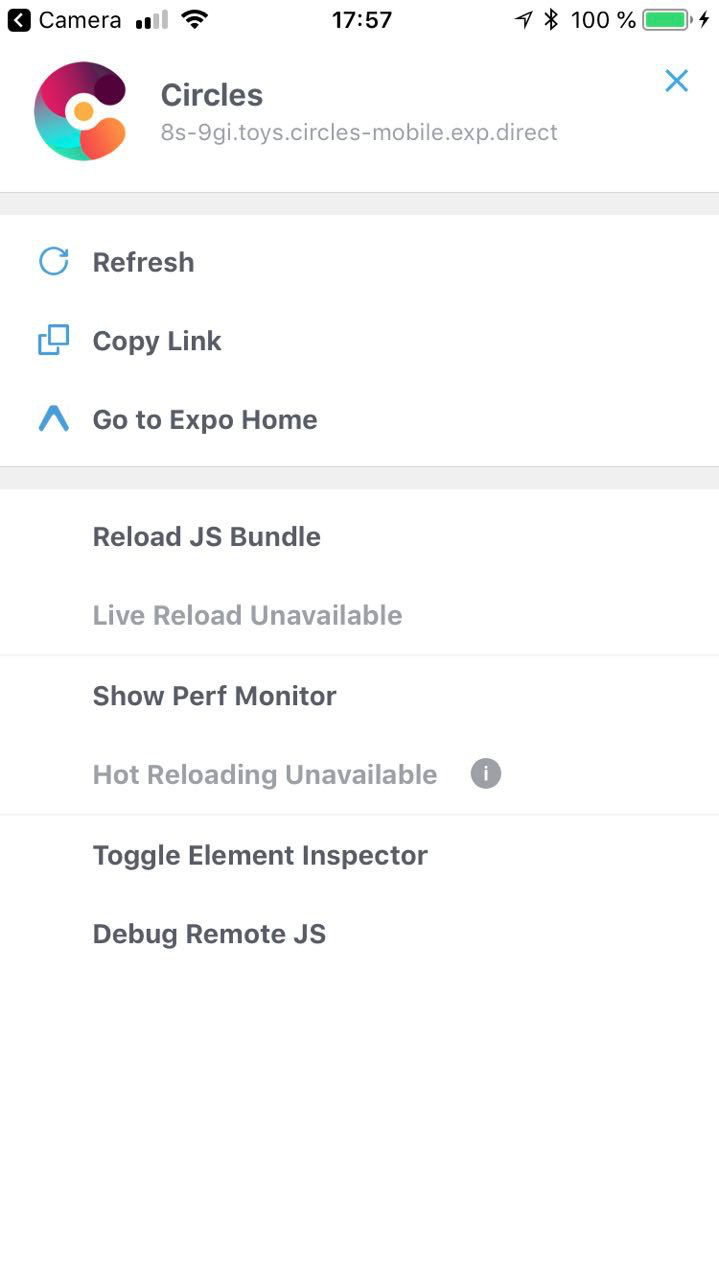Toggle Element Inspector
The width and height of the screenshot is (719, 1280).
click(x=259, y=854)
